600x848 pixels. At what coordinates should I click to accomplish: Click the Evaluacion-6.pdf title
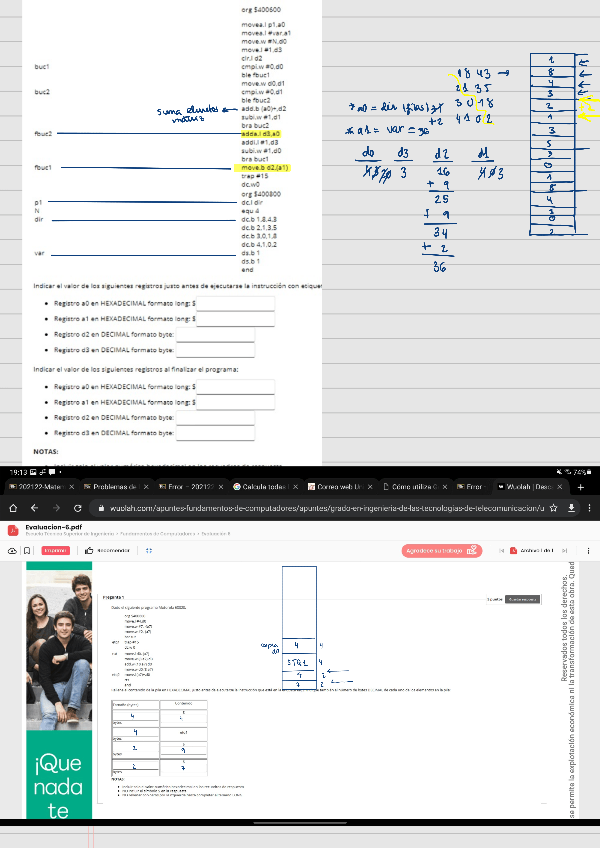[54, 527]
